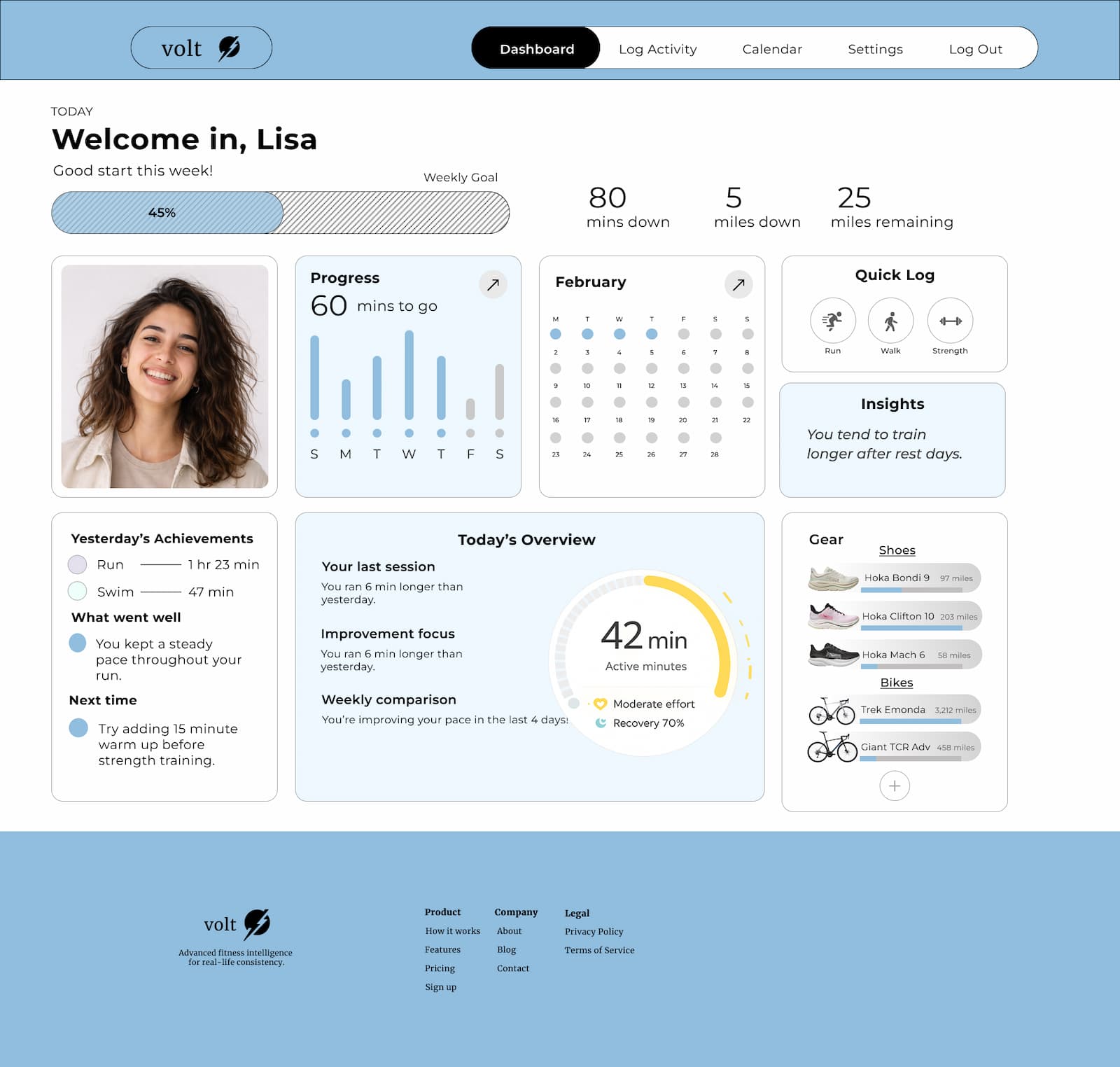Select the Strength dumbbell icon
Image resolution: width=1120 pixels, height=1067 pixels.
(950, 321)
